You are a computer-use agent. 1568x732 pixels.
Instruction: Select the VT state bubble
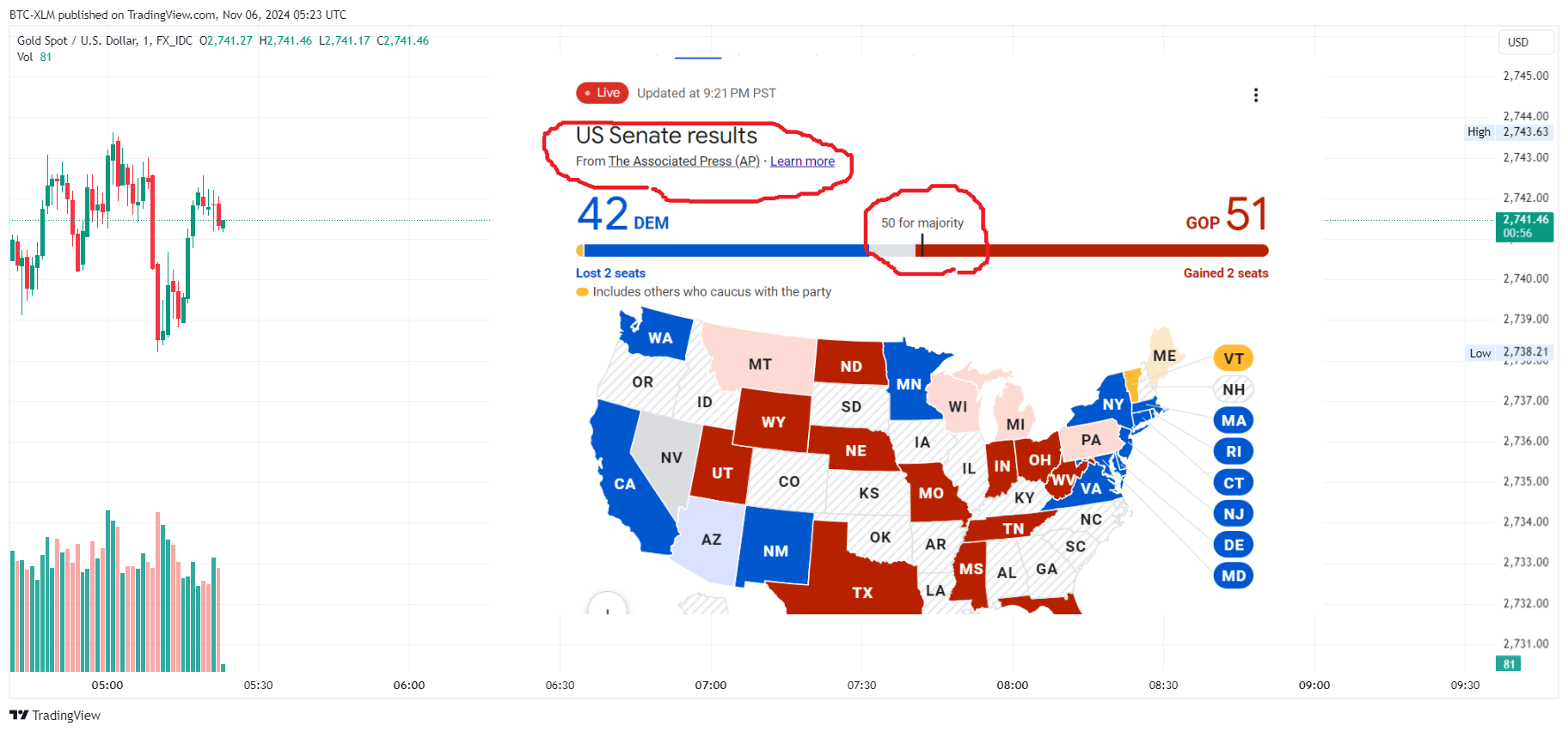coord(1234,358)
